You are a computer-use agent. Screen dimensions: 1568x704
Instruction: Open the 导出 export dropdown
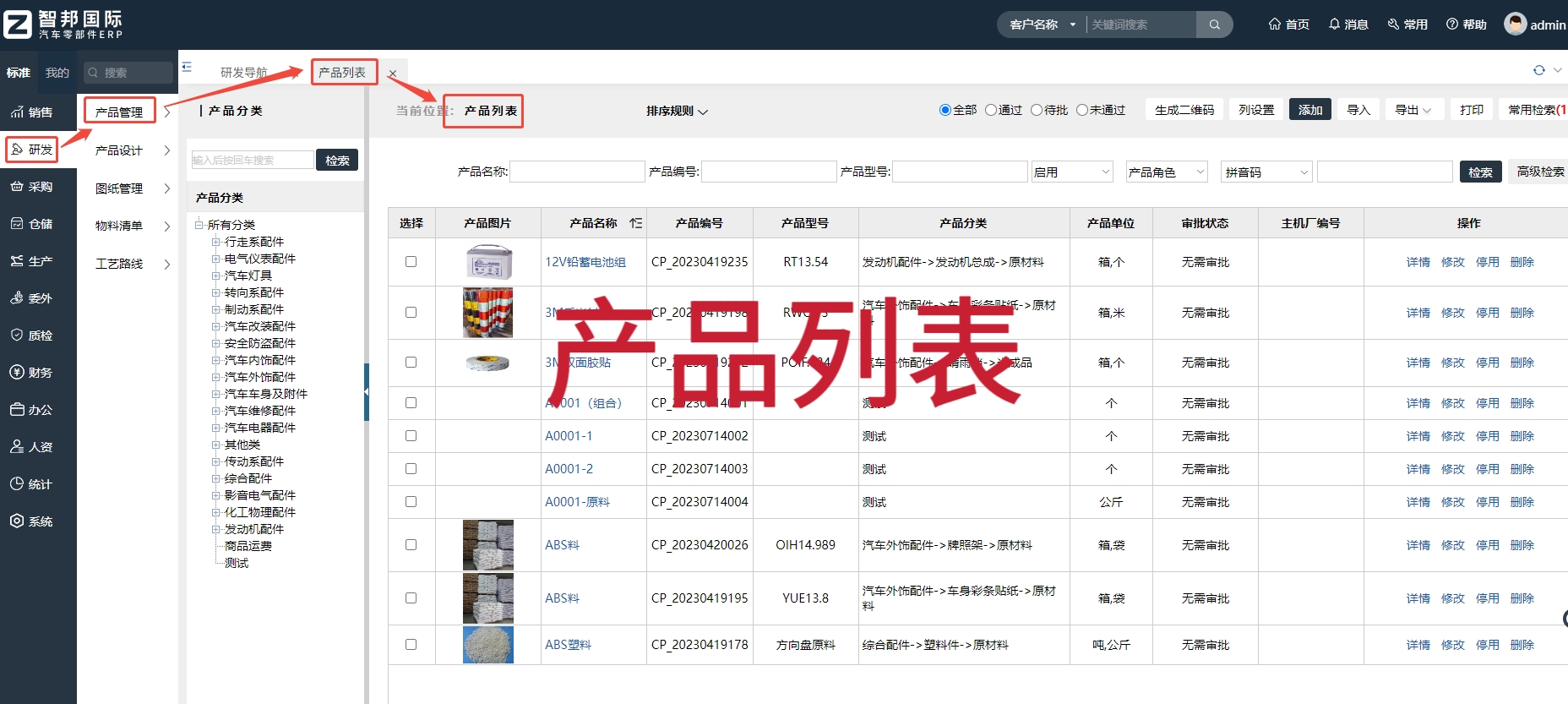[x=1413, y=110]
